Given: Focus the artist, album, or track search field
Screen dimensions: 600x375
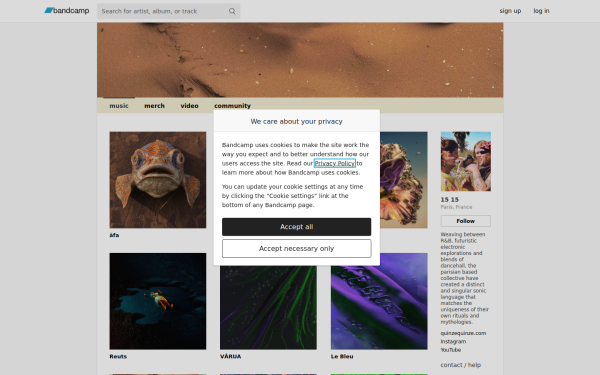Looking at the screenshot, I should tap(168, 11).
